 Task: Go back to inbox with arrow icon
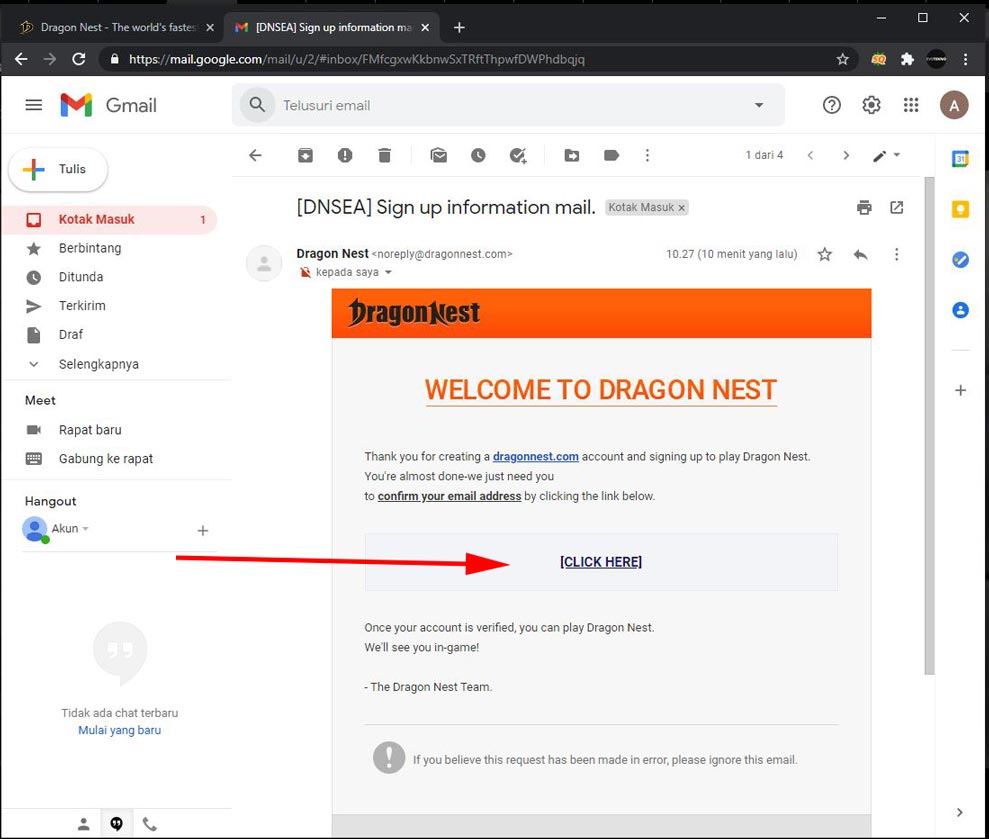255,155
